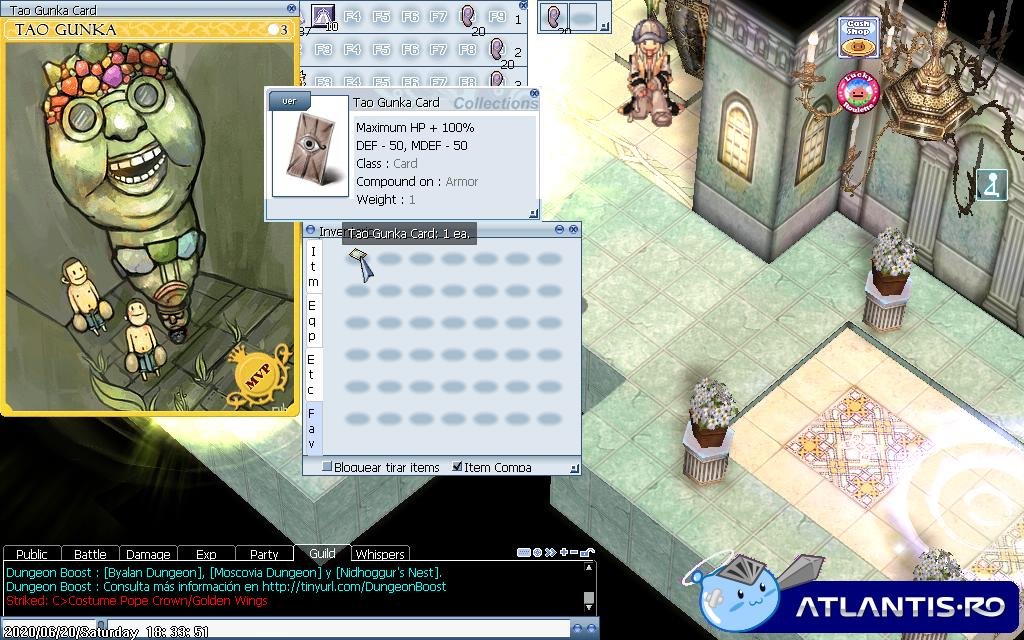Switch inventory to the Etc tab

[x=313, y=374]
